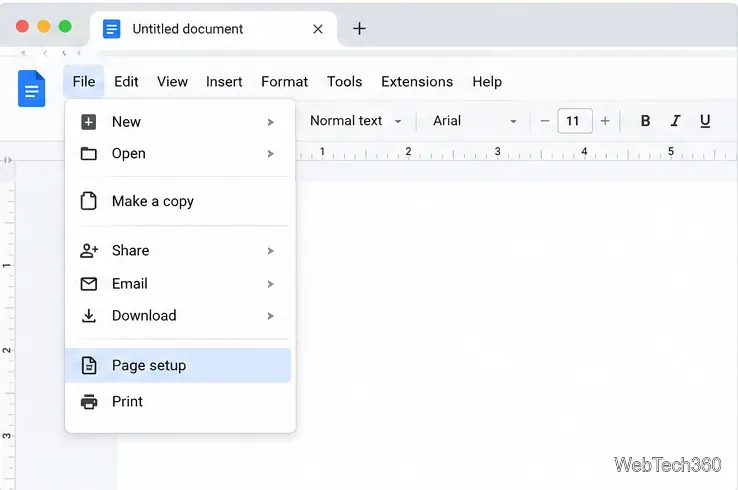The width and height of the screenshot is (738, 490).
Task: Click the Download arrow icon
Action: pos(88,315)
